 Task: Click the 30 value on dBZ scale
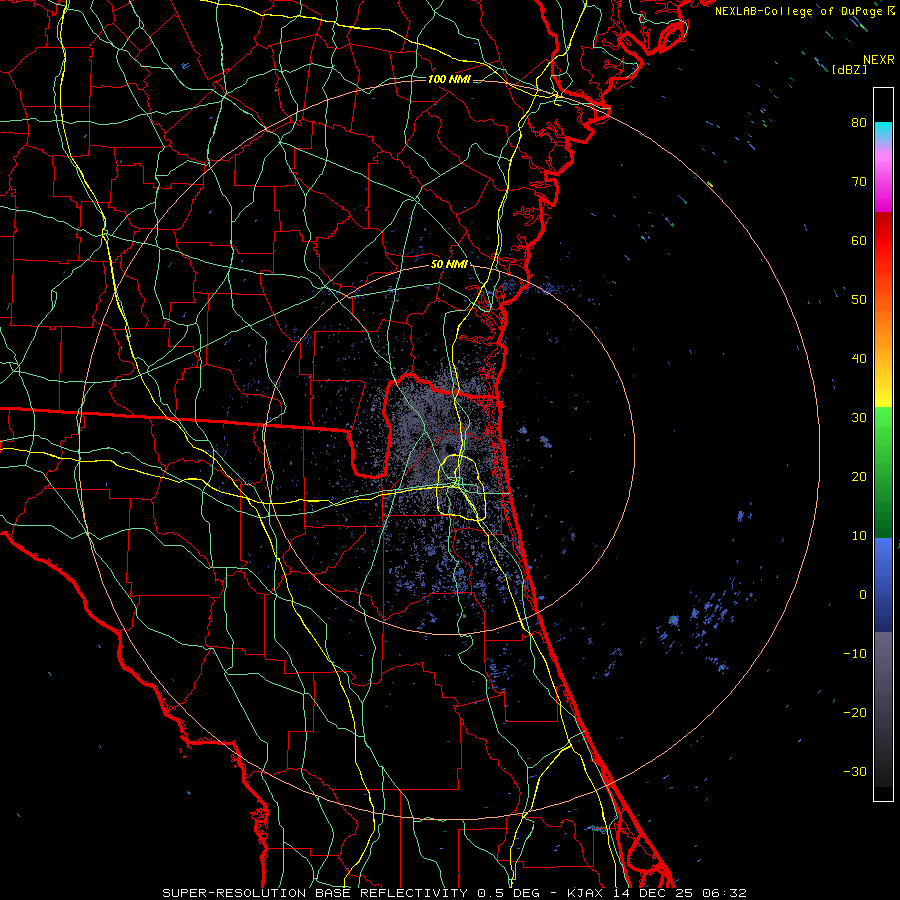point(859,418)
